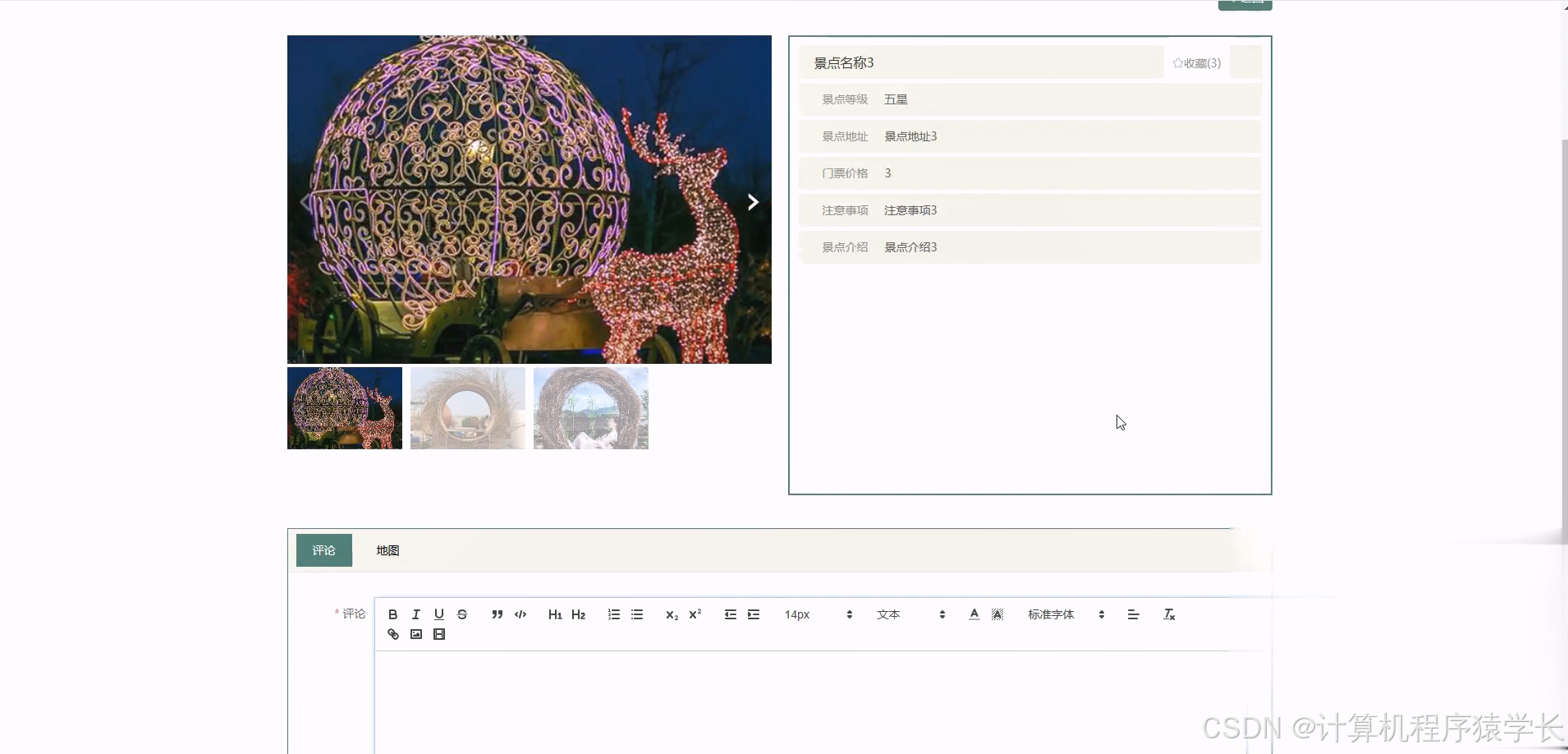Open the code view icon
Viewport: 1568px width, 754px height.
coord(519,614)
